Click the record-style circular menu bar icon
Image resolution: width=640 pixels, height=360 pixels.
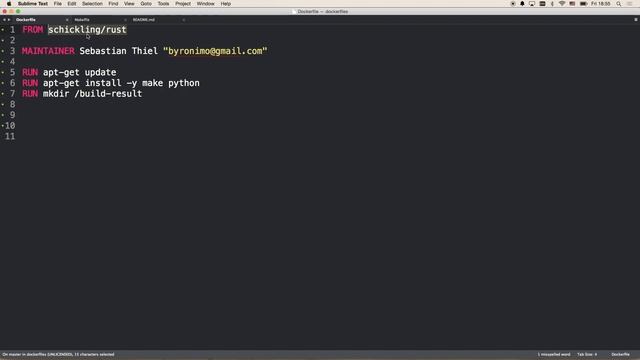click(513, 4)
